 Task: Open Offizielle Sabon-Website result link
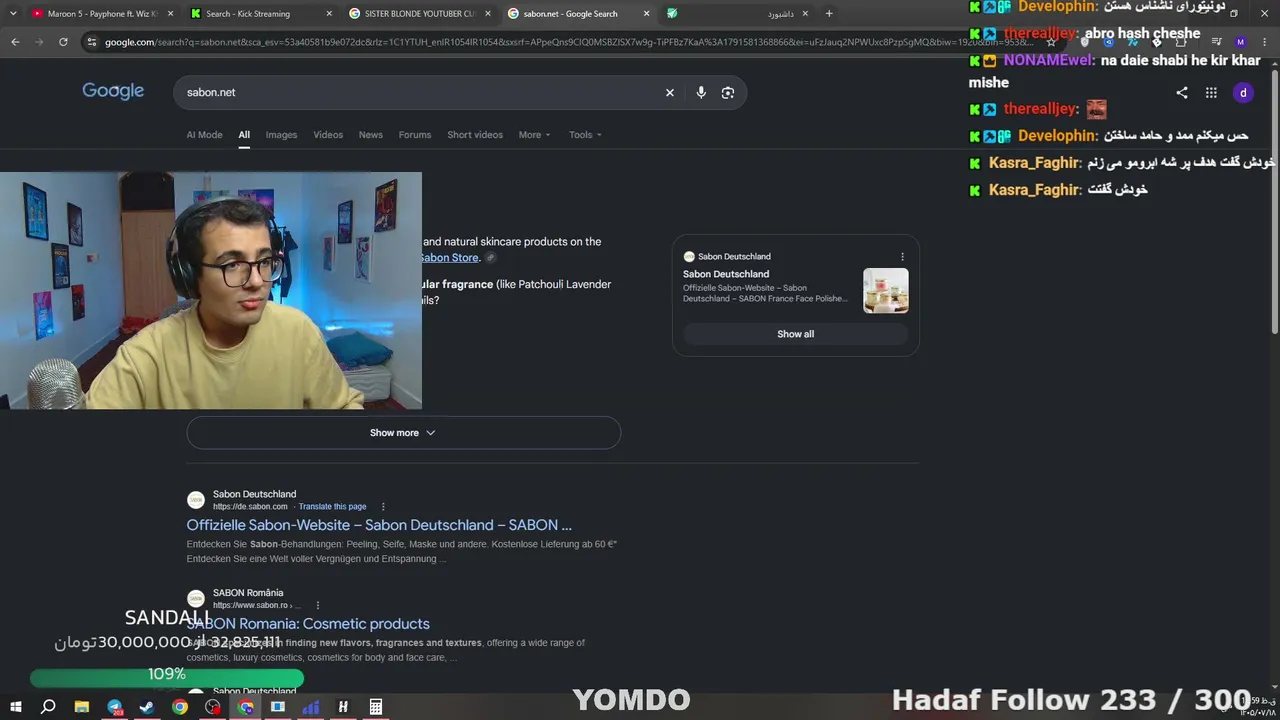pyautogui.click(x=379, y=525)
